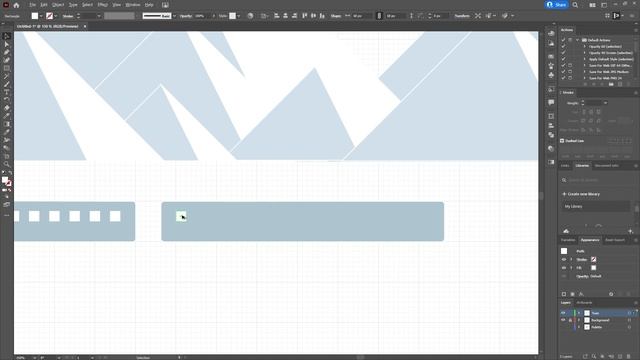Expand the Save For Web JPG Medium action
The height and width of the screenshot is (360, 640).
tap(584, 72)
